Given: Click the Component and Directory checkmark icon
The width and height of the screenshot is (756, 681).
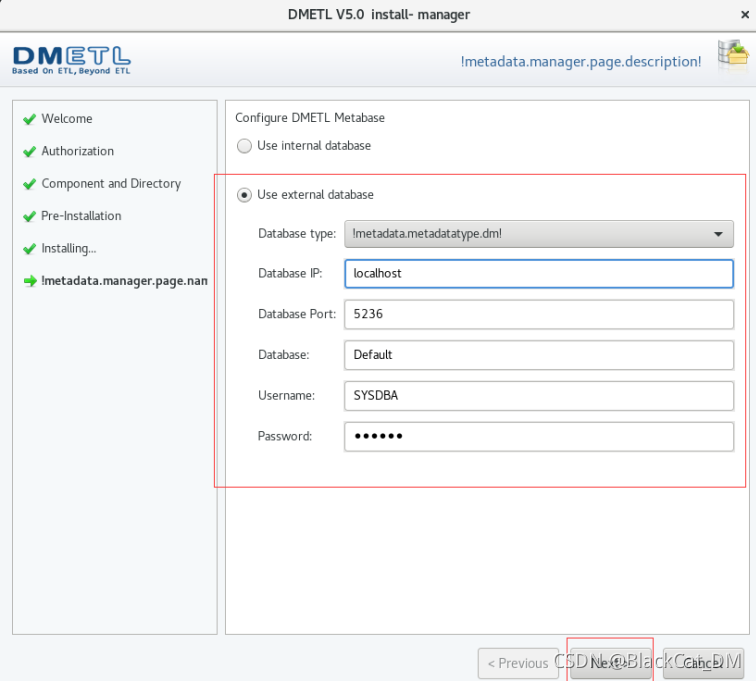Looking at the screenshot, I should pyautogui.click(x=29, y=184).
